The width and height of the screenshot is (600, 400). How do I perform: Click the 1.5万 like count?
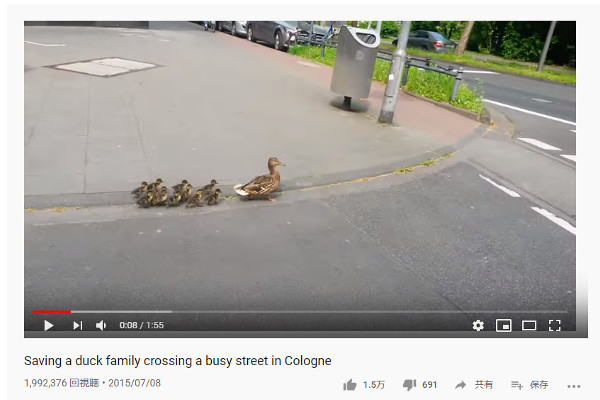pyautogui.click(x=374, y=385)
